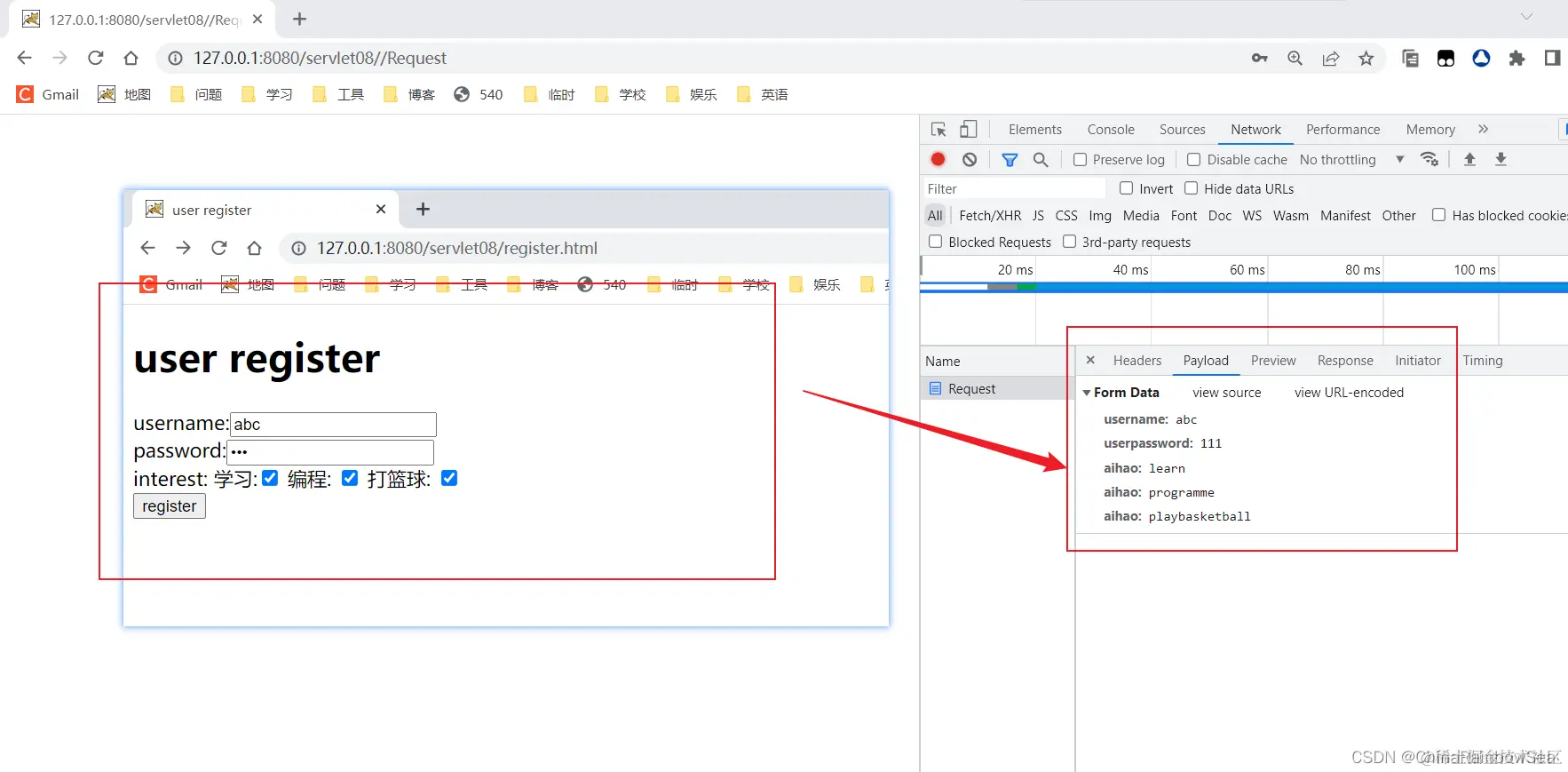Open the 学习 bookmark folder
The width and height of the screenshot is (1568, 772).
tap(266, 94)
